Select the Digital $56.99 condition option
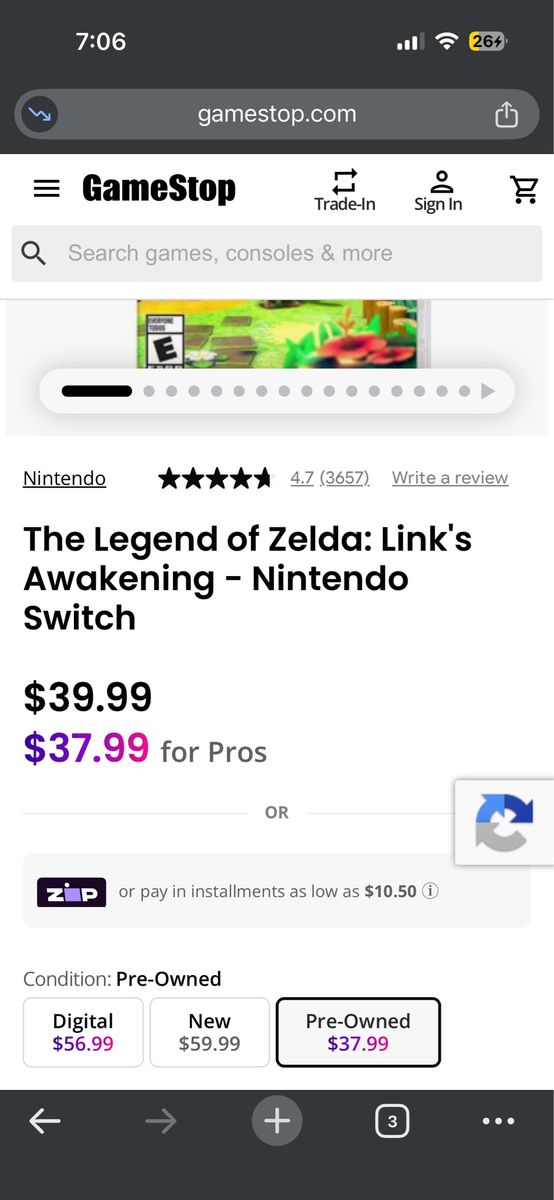The height and width of the screenshot is (1200, 554). coord(83,1032)
